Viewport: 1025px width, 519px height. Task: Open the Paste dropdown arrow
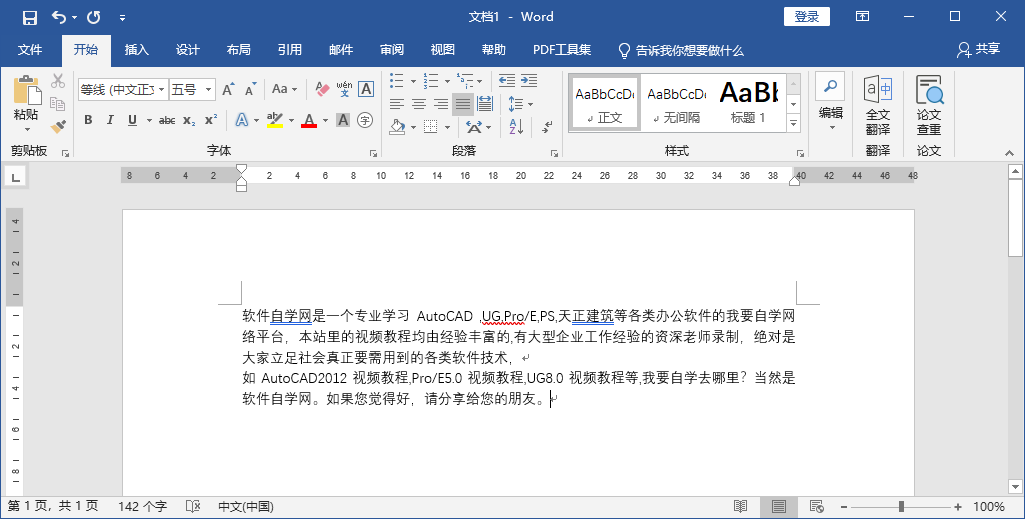coord(26,129)
